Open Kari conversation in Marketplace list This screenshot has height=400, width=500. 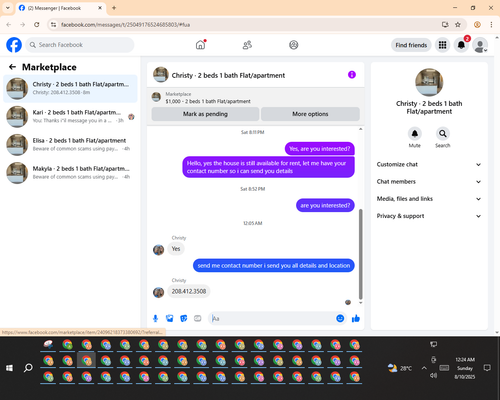click(x=70, y=117)
